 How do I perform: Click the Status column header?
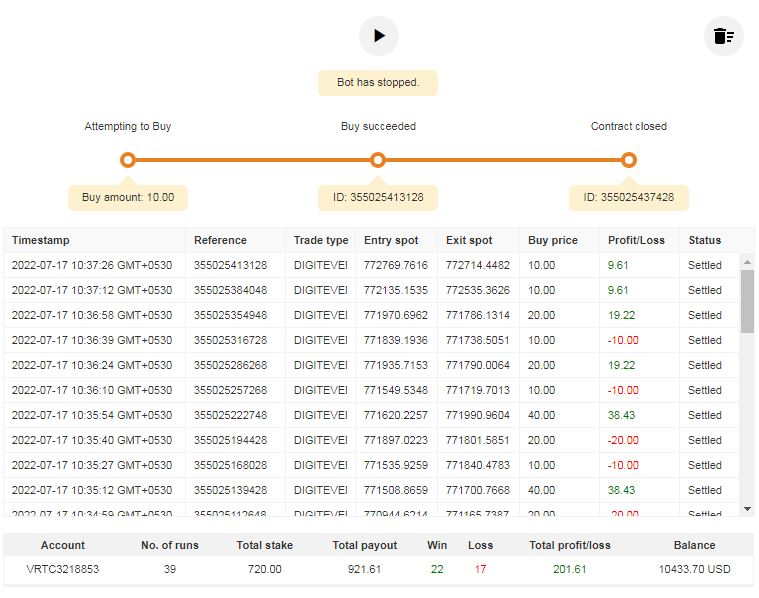click(x=704, y=240)
